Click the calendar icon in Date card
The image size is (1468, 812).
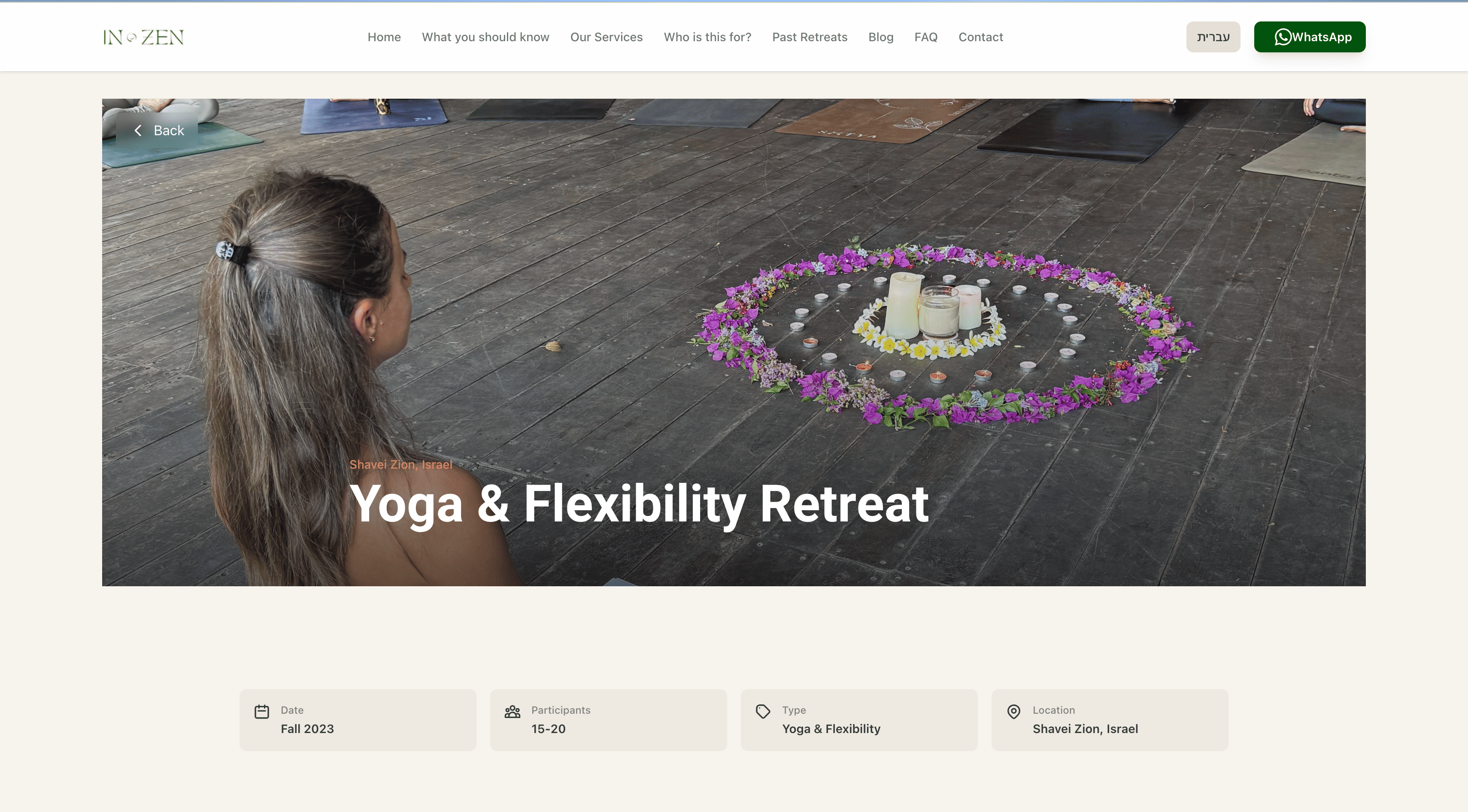[x=261, y=711]
